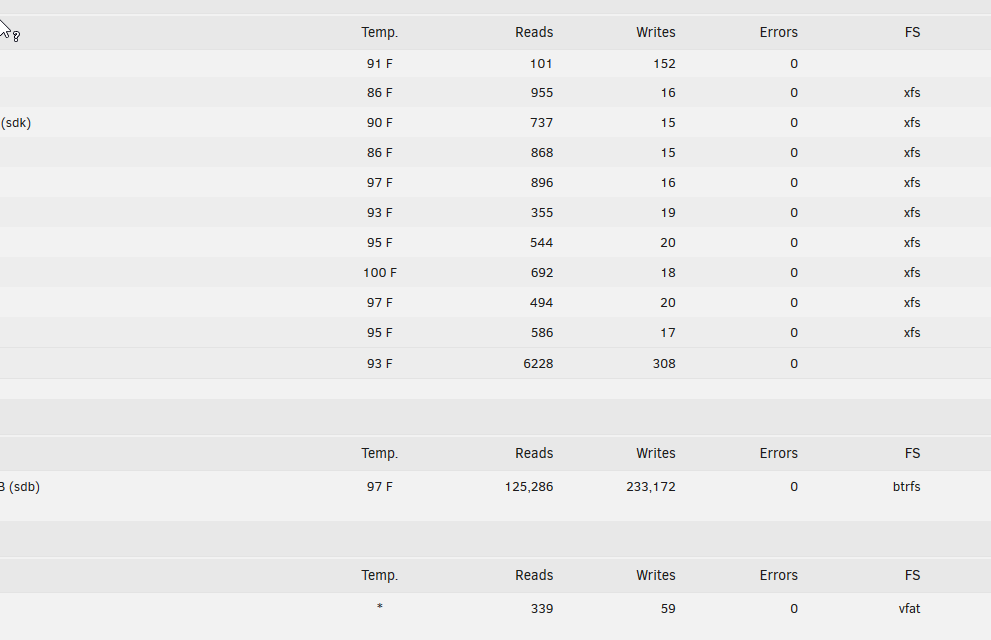Click the Errors header in the top table

click(779, 32)
